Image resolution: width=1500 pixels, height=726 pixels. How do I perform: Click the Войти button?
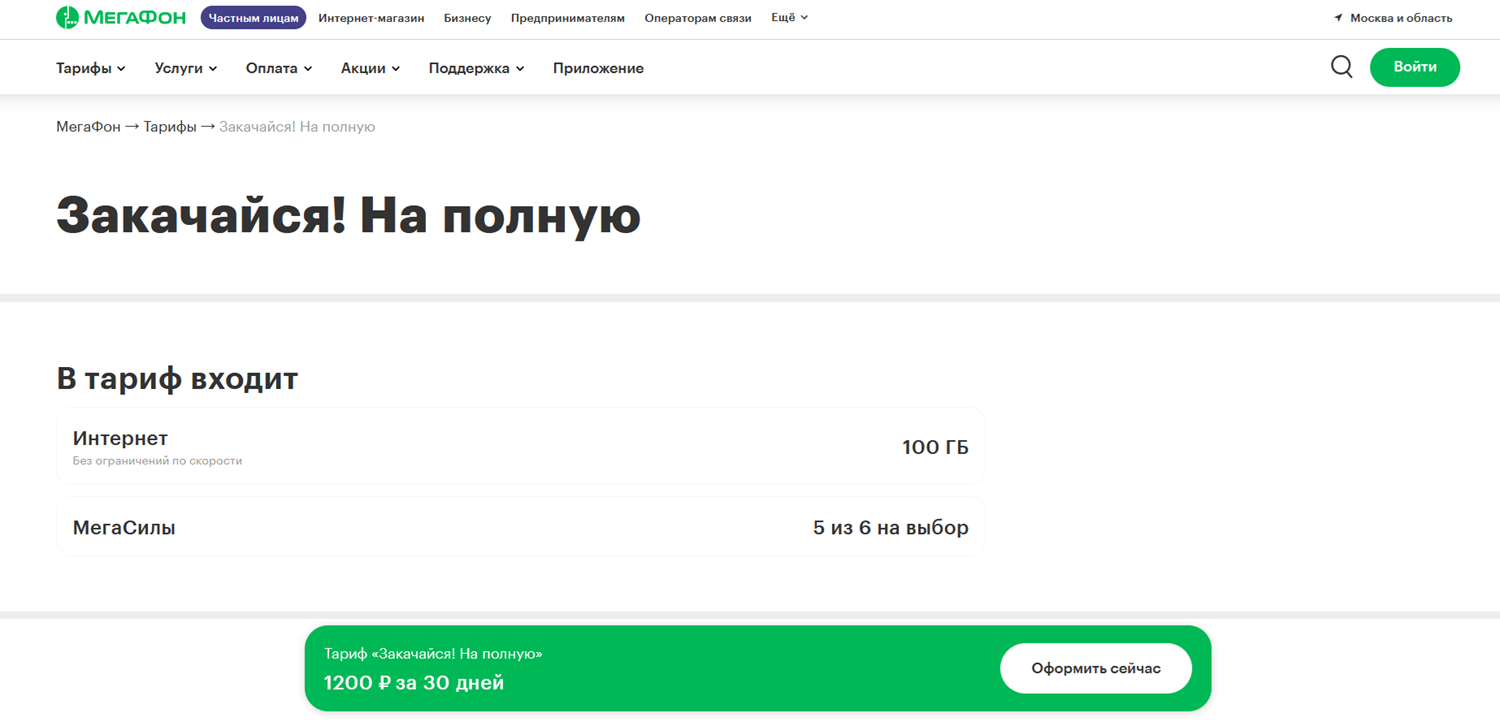point(1415,67)
